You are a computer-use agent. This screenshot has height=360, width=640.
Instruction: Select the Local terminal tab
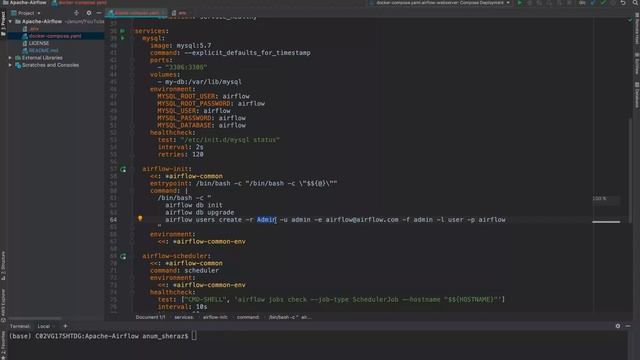click(44, 327)
